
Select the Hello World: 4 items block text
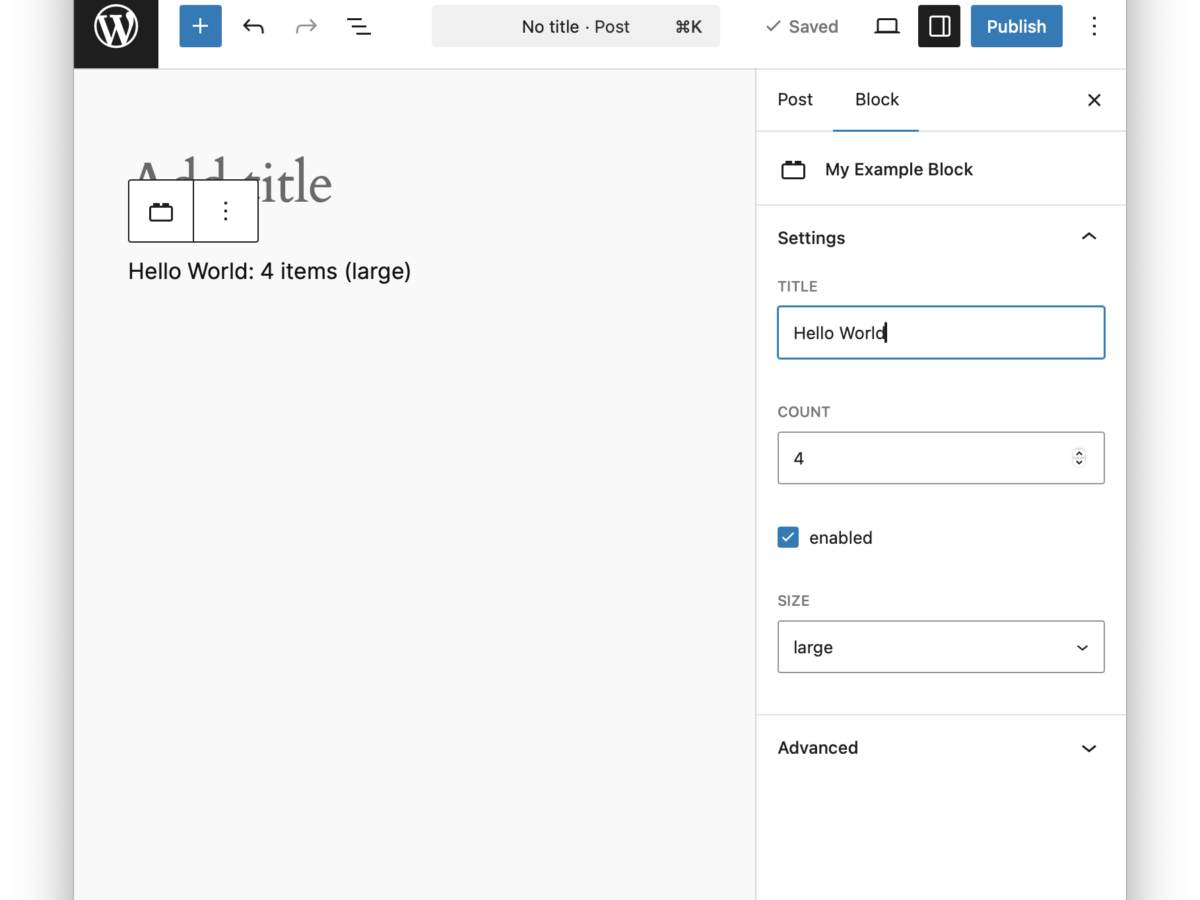(x=270, y=271)
